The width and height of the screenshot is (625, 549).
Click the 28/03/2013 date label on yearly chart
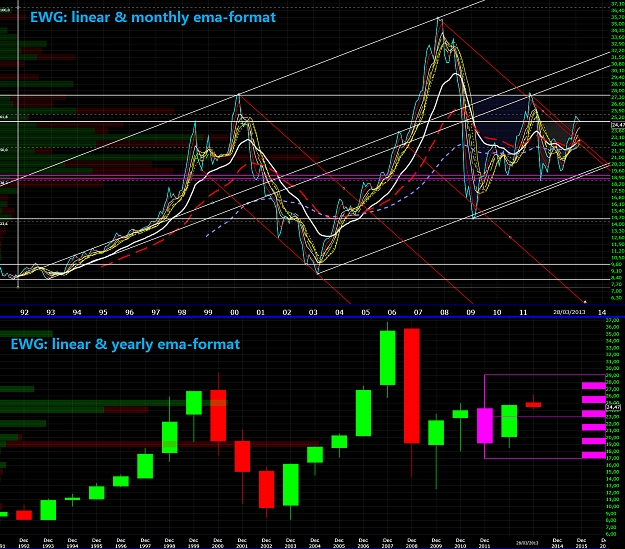click(x=528, y=543)
